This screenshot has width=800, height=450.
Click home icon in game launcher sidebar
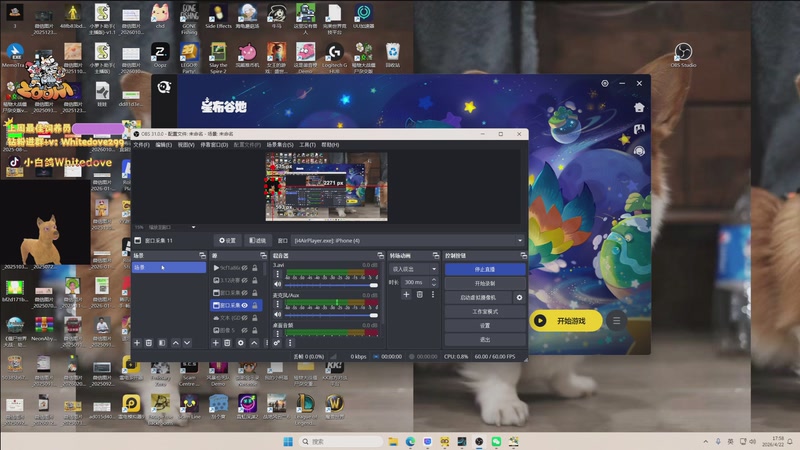pyautogui.click(x=639, y=107)
